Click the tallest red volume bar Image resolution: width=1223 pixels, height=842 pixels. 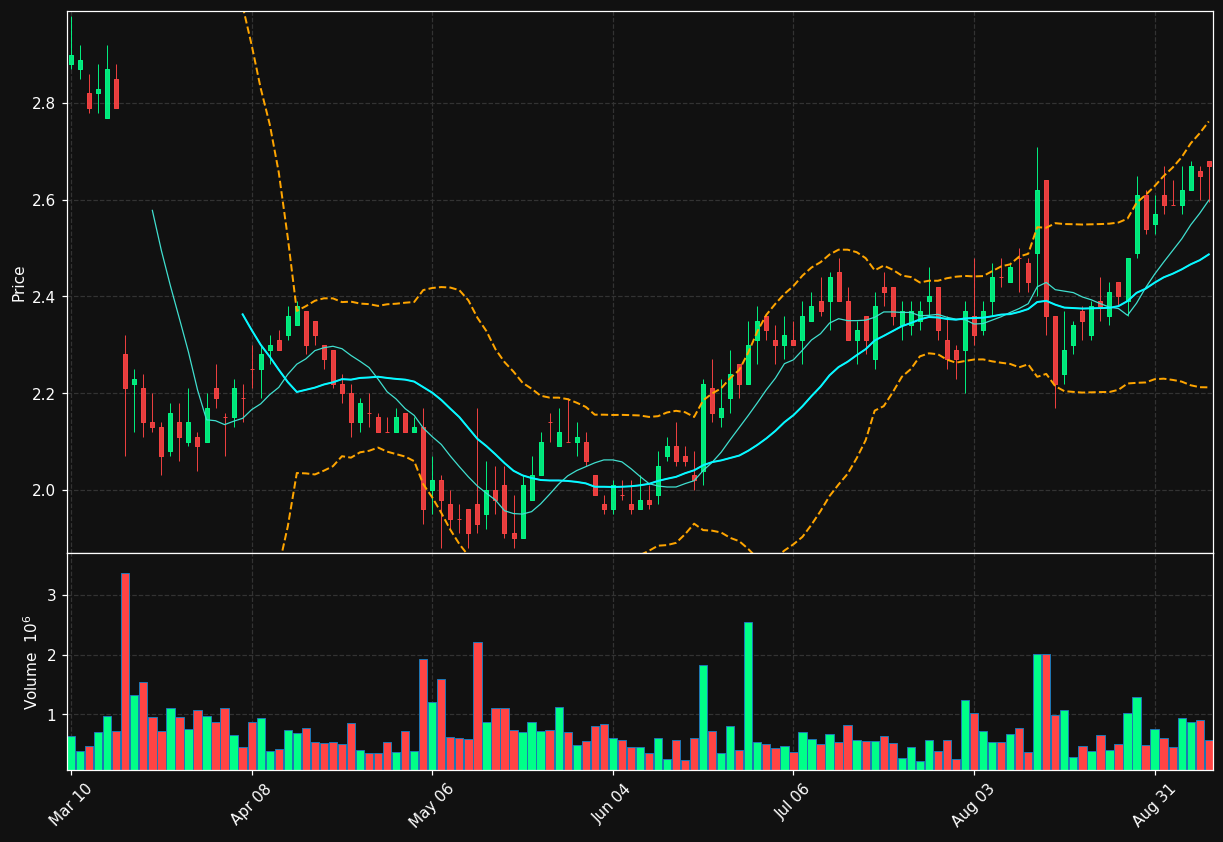click(x=125, y=672)
